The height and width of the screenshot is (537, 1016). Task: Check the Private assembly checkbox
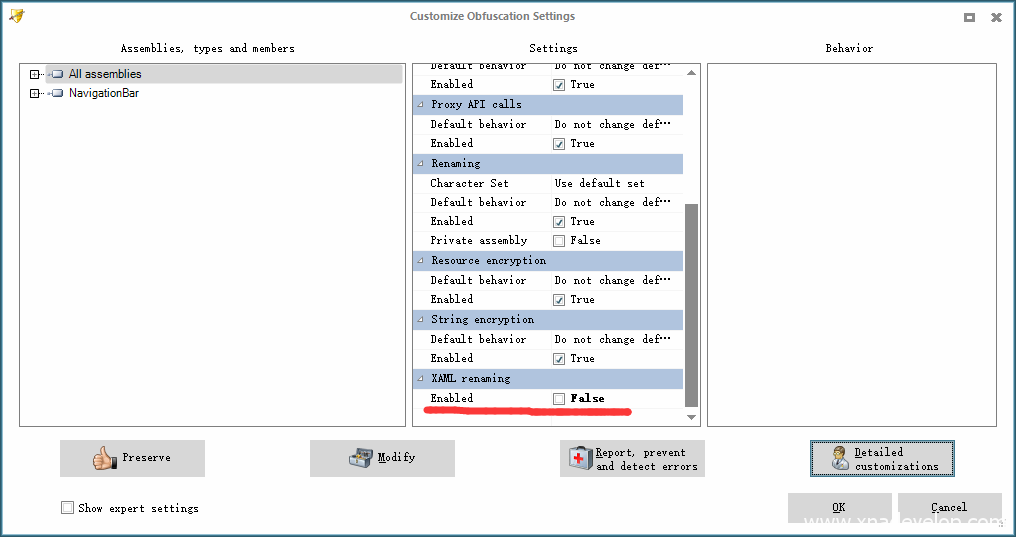coord(559,241)
